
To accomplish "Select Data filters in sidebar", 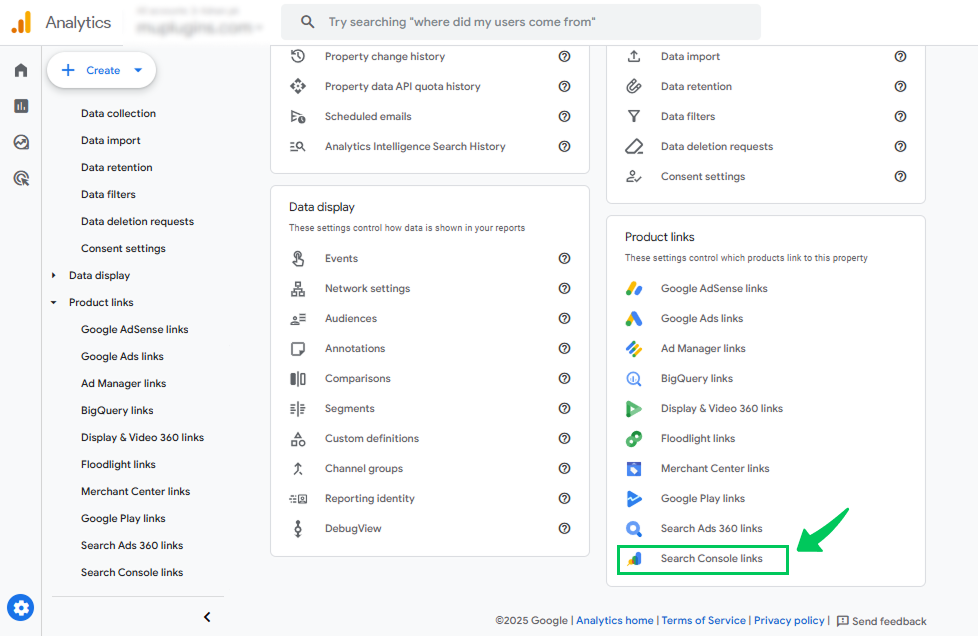I will click(108, 195).
